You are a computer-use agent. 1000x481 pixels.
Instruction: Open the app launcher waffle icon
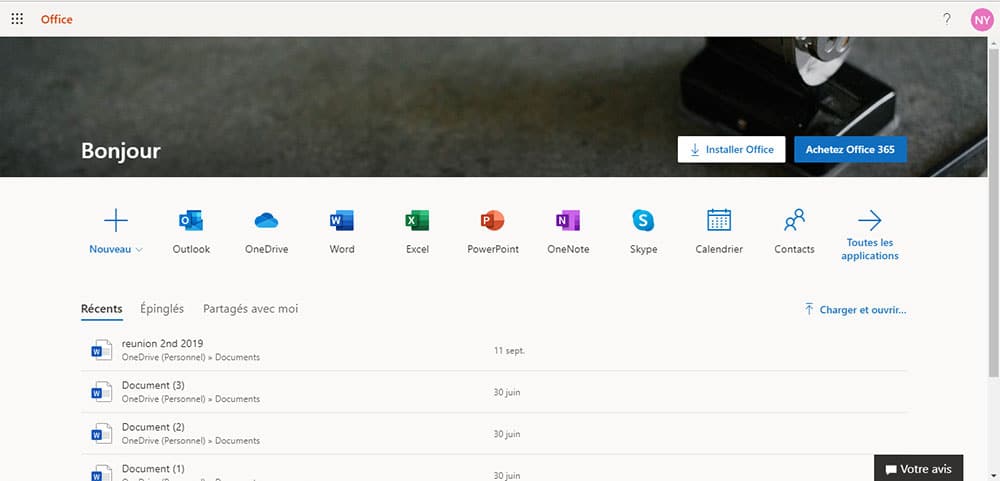point(17,18)
